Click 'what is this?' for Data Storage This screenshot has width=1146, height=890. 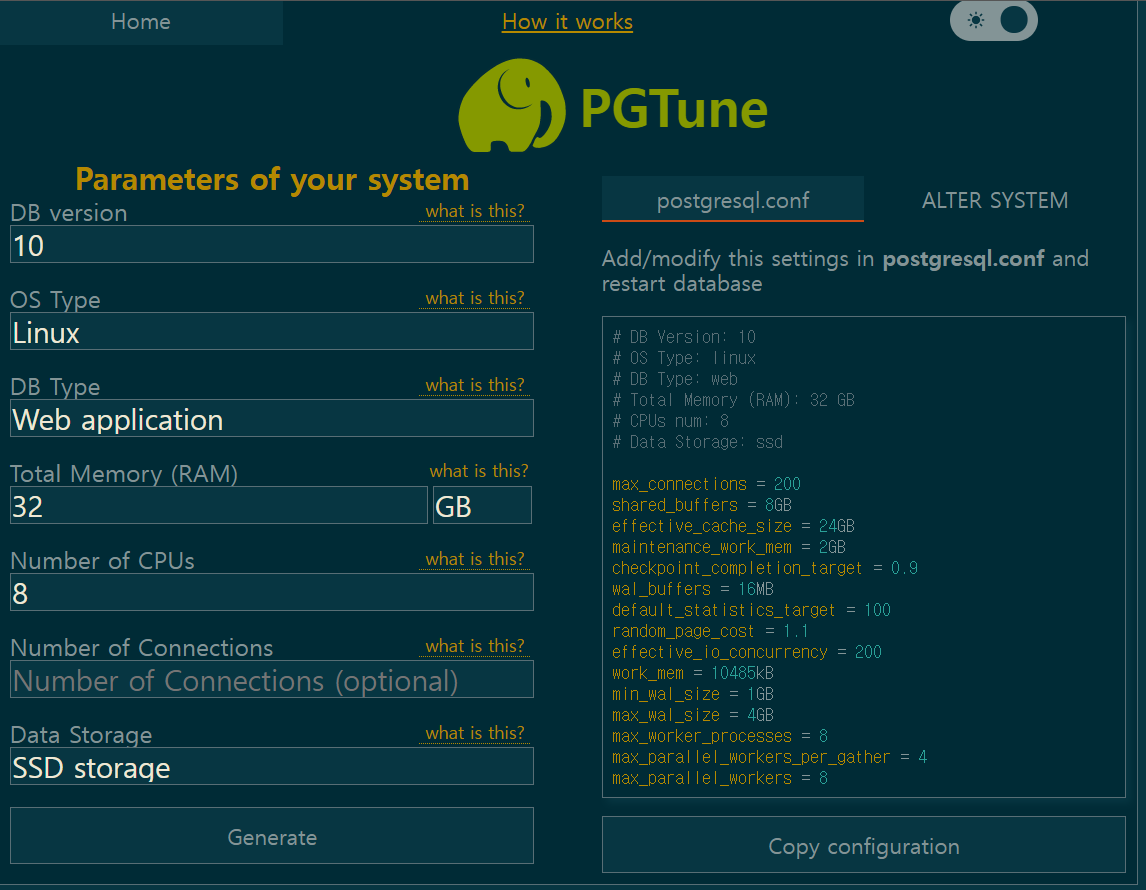coord(474,733)
